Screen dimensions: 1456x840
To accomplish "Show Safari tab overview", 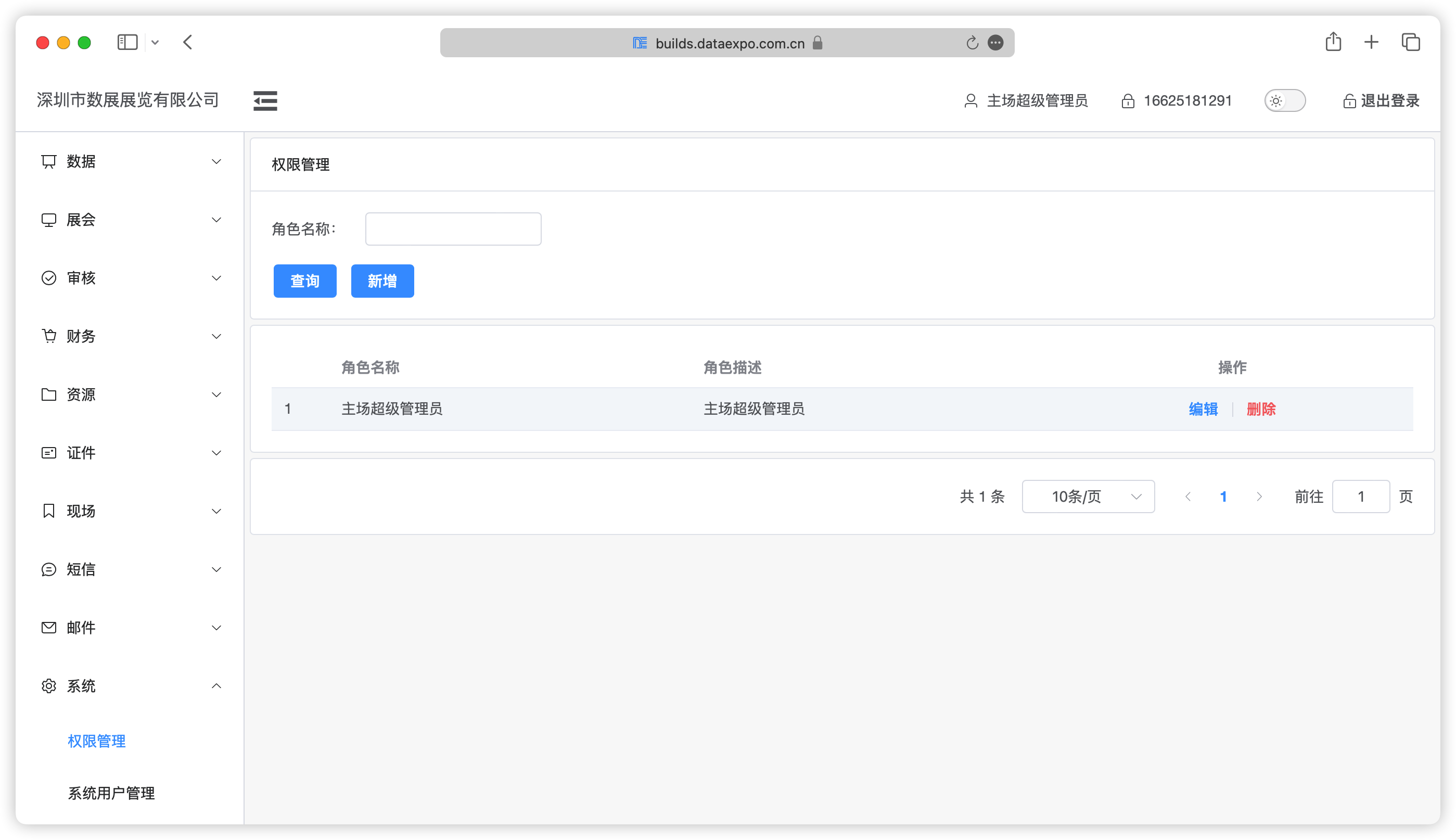I will click(1411, 42).
